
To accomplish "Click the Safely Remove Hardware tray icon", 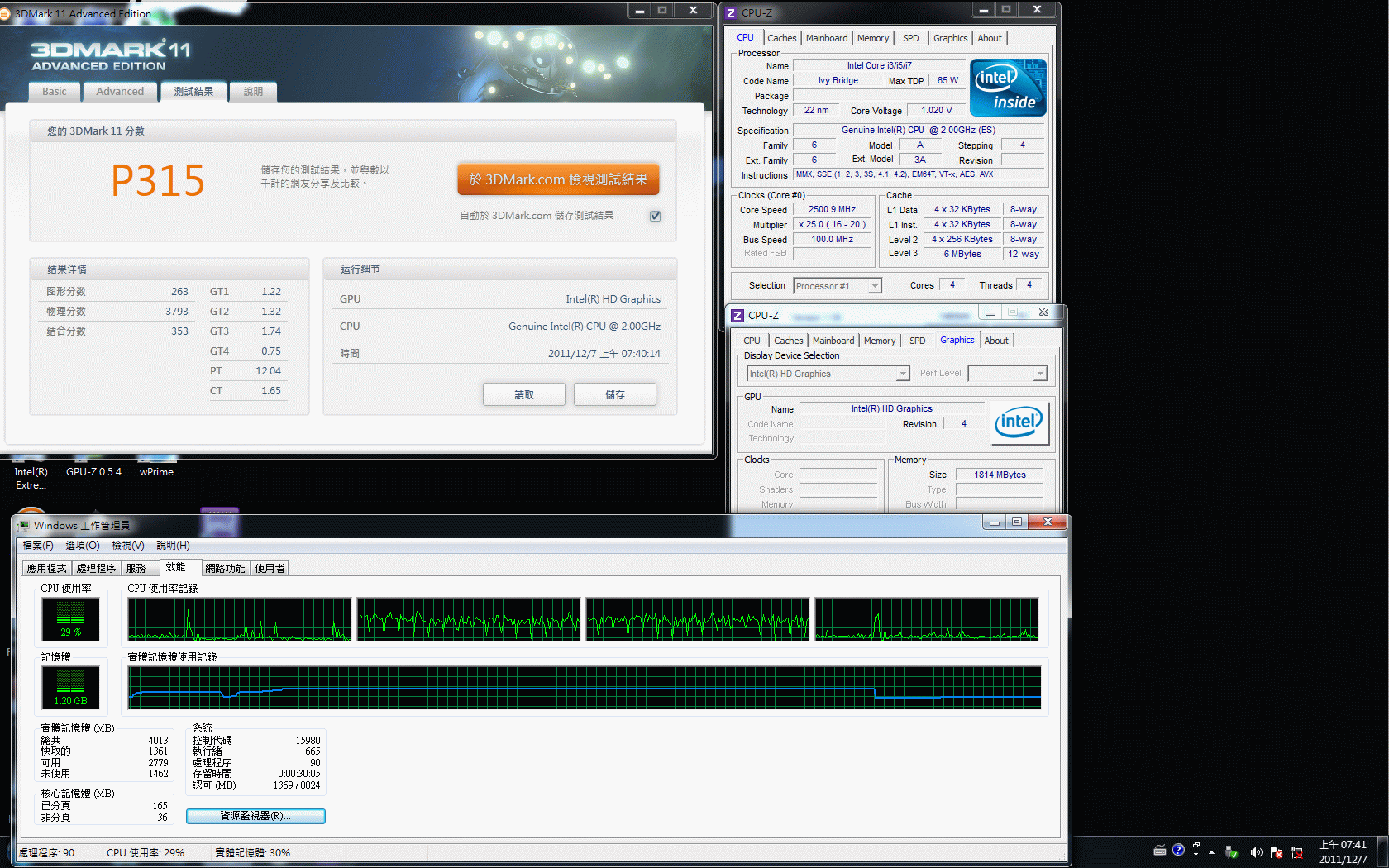I will point(1231,851).
